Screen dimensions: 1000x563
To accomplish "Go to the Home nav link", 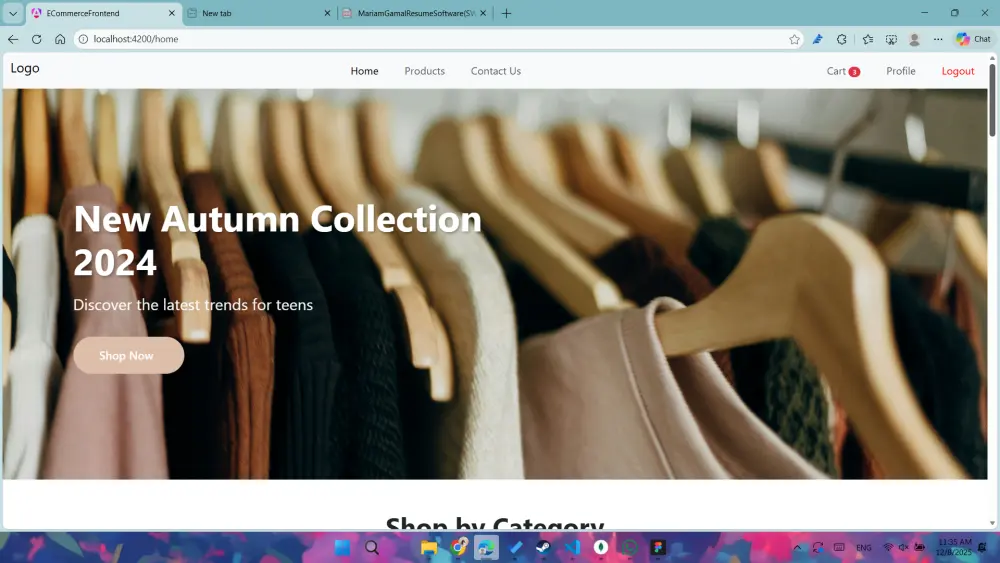I will coord(364,71).
